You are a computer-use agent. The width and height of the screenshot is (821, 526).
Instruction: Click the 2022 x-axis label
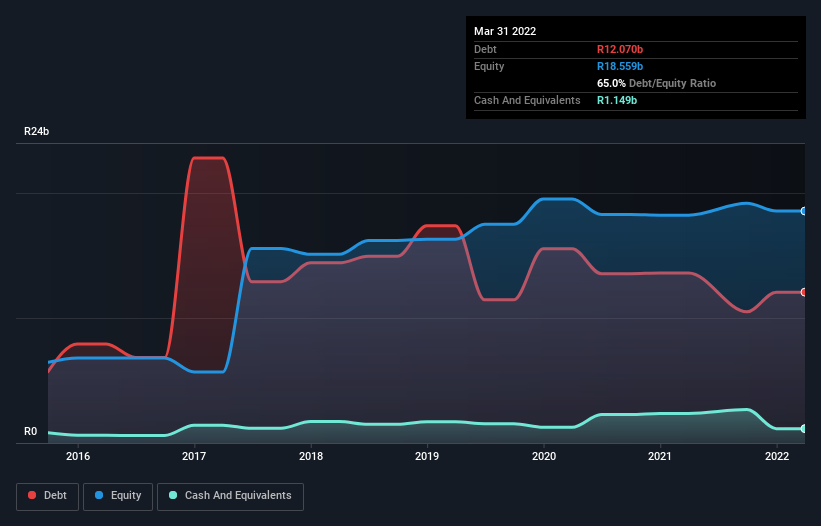(x=777, y=456)
